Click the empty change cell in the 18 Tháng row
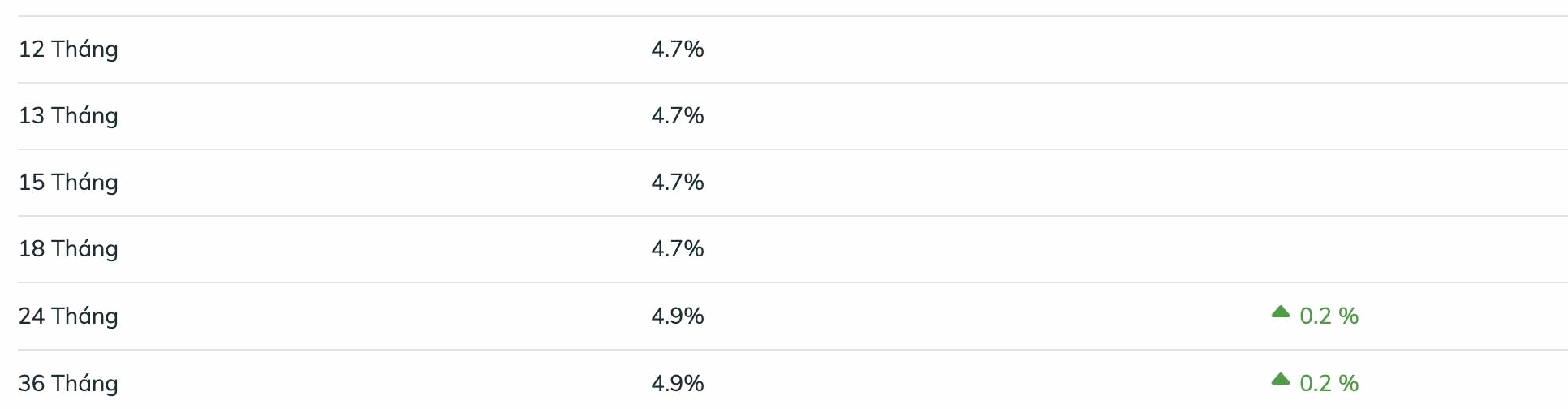Image resolution: width=1568 pixels, height=409 pixels. click(x=1315, y=249)
